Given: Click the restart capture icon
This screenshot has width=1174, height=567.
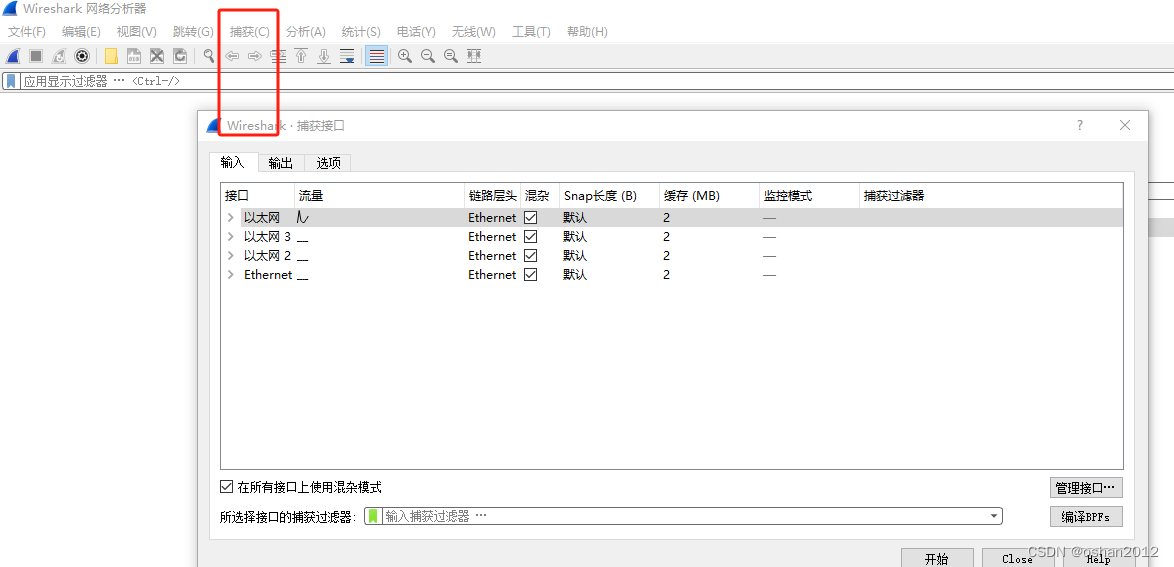Looking at the screenshot, I should click(x=58, y=56).
